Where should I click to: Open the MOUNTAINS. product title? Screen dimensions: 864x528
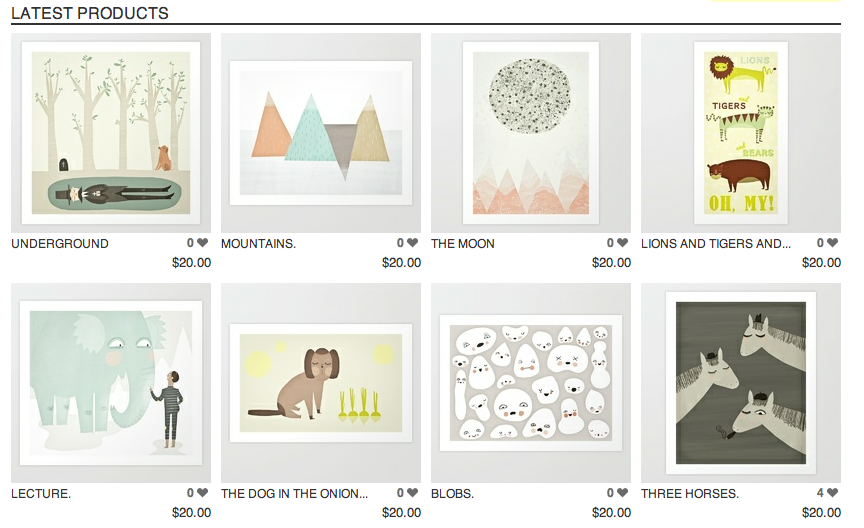tap(258, 244)
